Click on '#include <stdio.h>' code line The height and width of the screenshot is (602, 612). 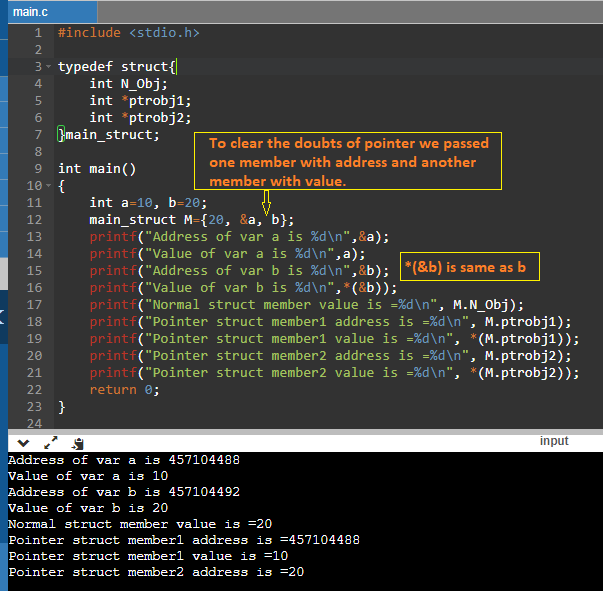128,33
